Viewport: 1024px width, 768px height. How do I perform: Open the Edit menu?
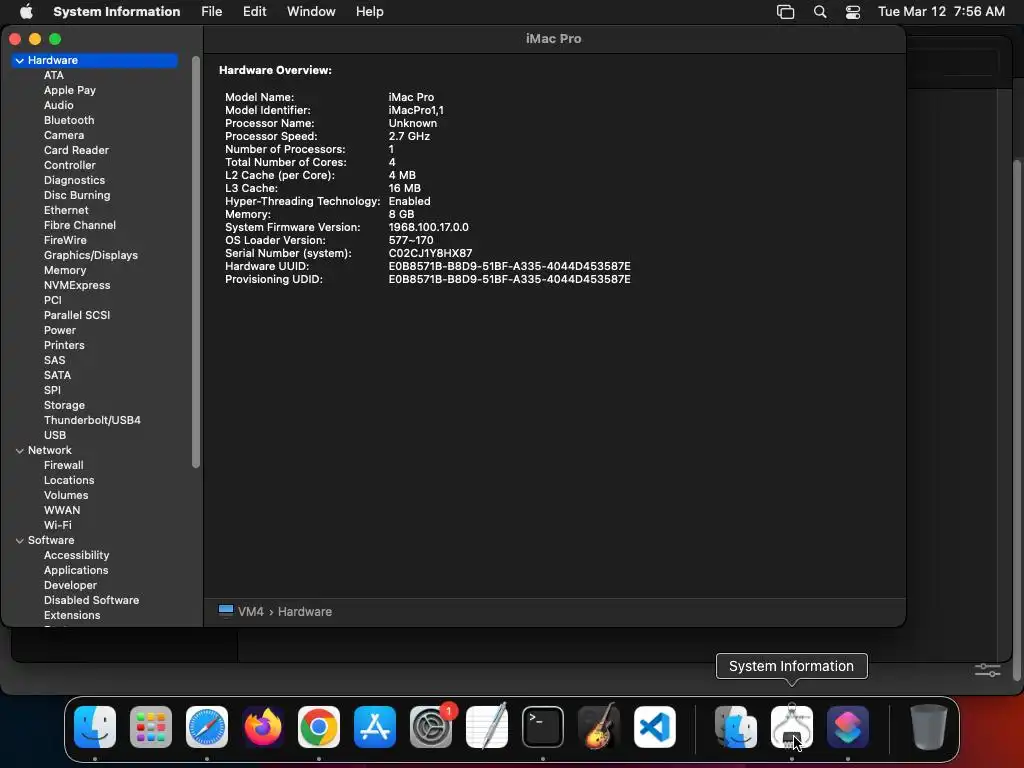[x=254, y=11]
